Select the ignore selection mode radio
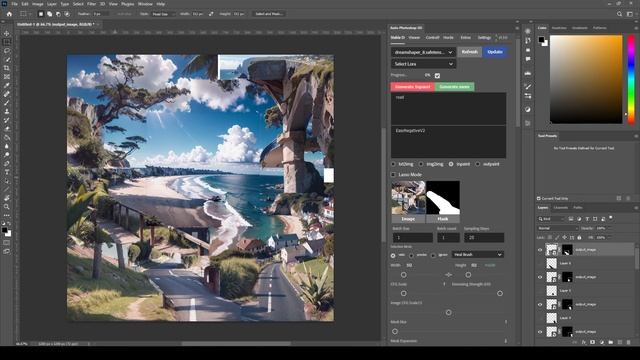 tap(433, 256)
